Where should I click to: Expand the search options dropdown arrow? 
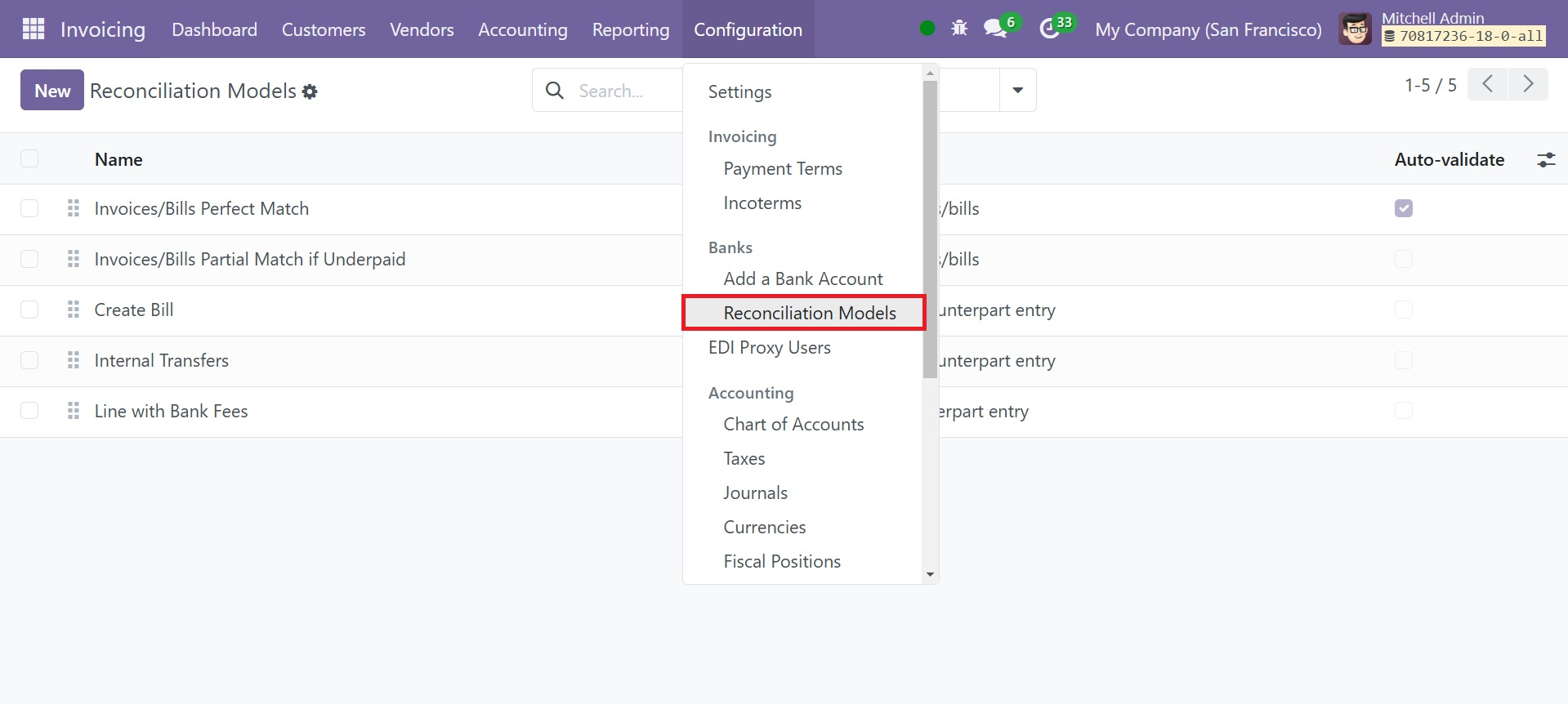click(1018, 90)
